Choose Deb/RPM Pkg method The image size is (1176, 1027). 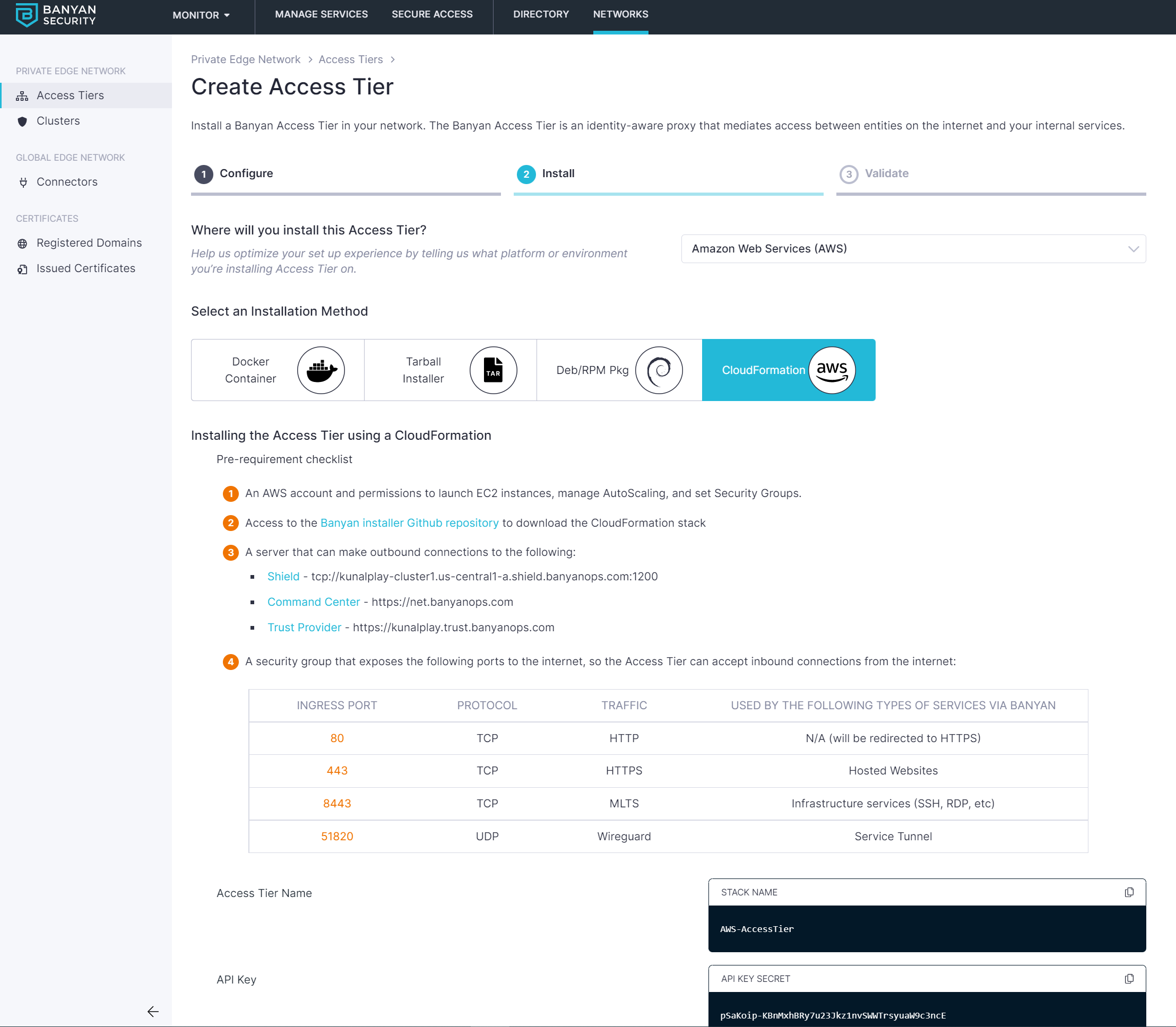tap(619, 370)
